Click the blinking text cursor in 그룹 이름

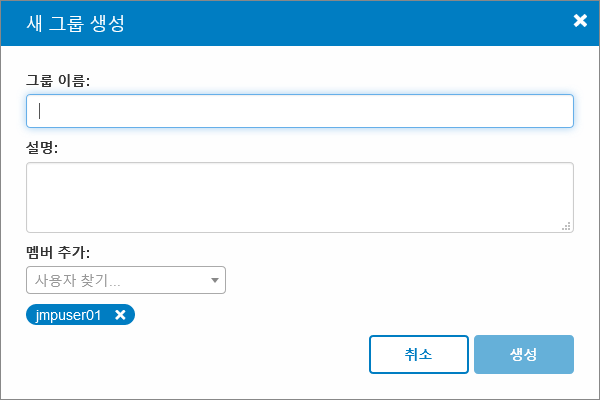pyautogui.click(x=40, y=111)
